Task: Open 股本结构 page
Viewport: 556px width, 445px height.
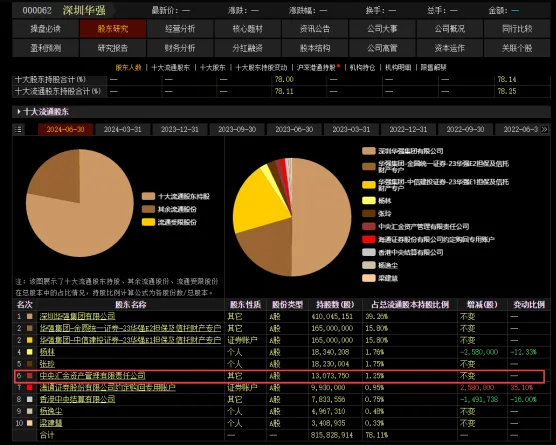Action: click(x=315, y=48)
